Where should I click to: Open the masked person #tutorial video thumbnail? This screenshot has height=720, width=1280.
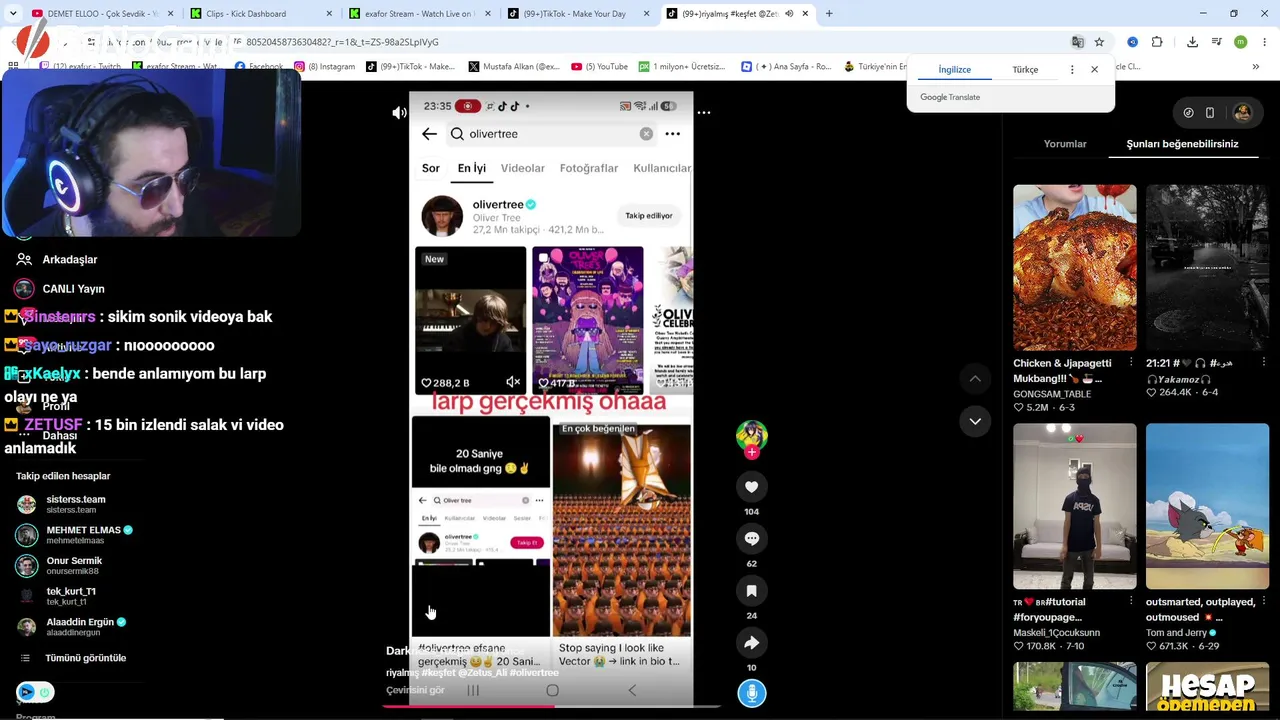click(1074, 506)
